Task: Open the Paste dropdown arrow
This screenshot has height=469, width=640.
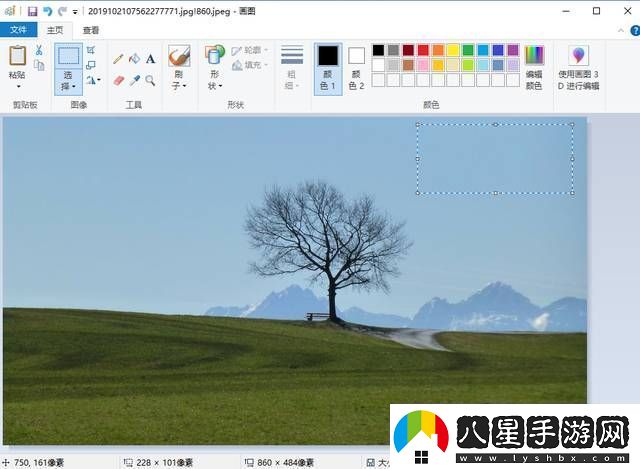Action: pyautogui.click(x=18, y=87)
